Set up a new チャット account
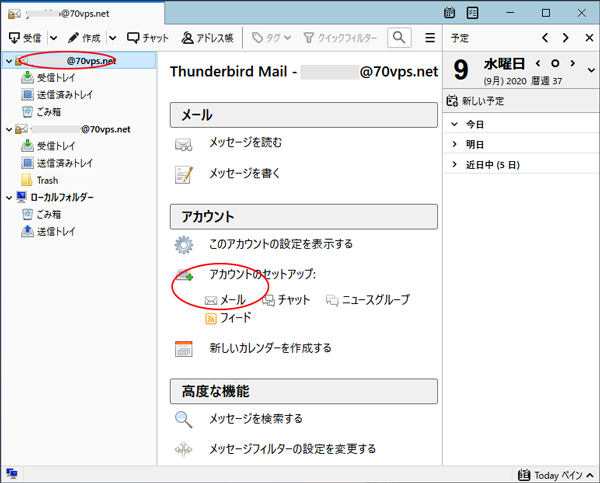This screenshot has height=483, width=600. [286, 300]
